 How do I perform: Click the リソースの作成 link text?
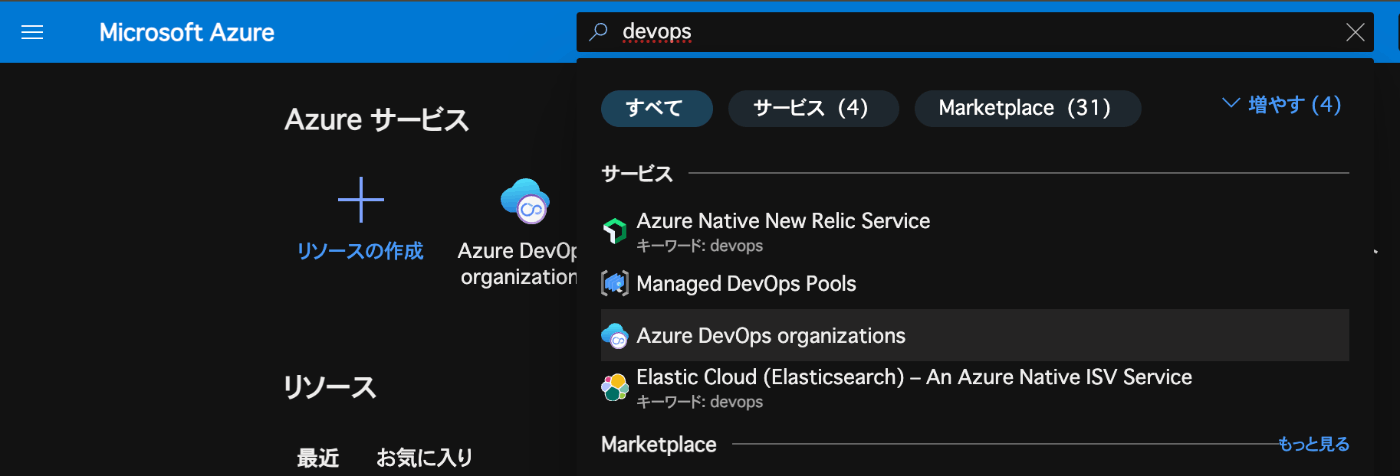[360, 251]
